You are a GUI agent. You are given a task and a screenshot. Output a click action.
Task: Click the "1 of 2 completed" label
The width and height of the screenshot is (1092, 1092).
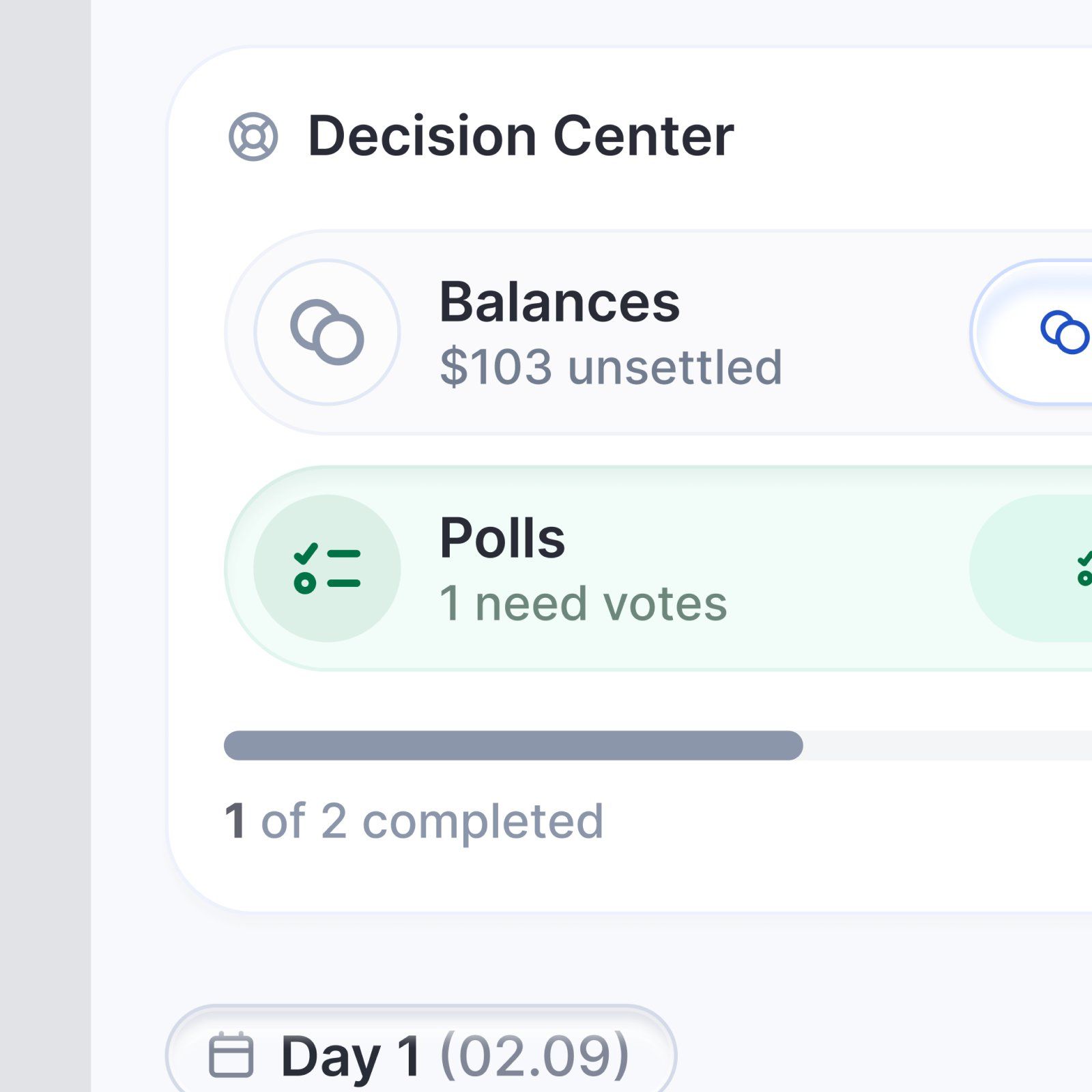tap(414, 821)
